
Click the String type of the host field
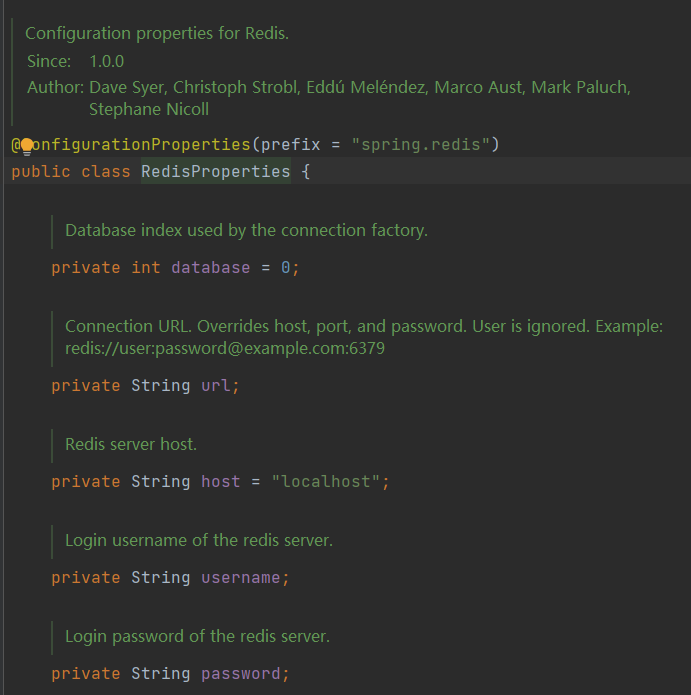160,482
